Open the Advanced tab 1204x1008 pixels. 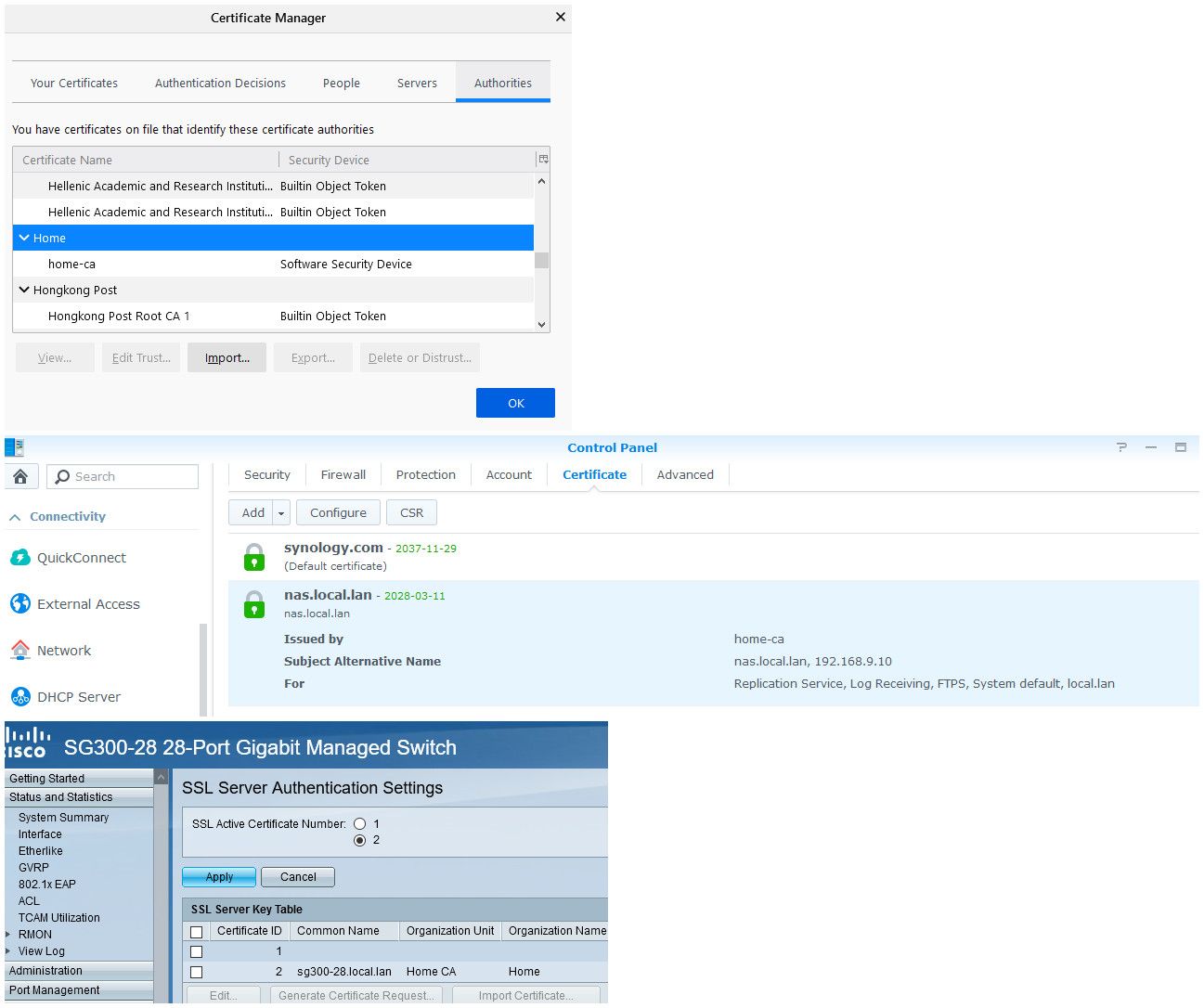pos(685,474)
